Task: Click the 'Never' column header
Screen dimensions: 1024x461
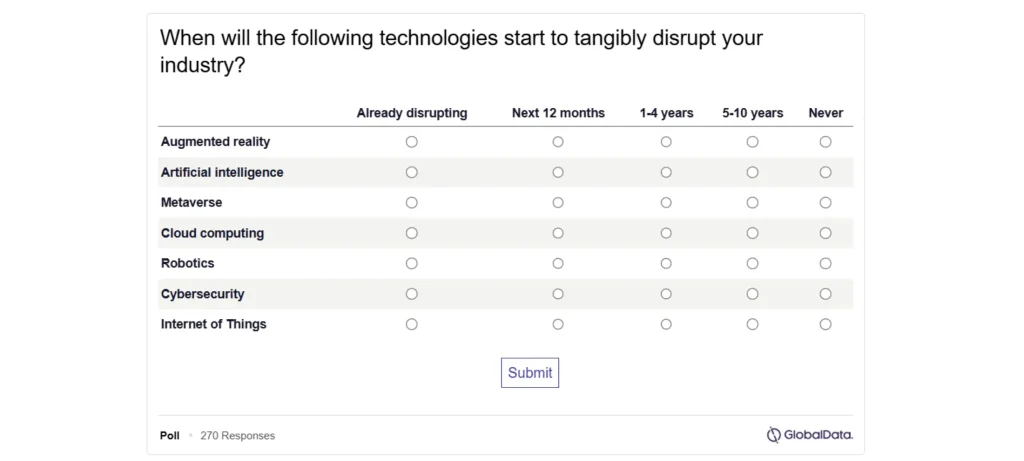Action: tap(825, 113)
